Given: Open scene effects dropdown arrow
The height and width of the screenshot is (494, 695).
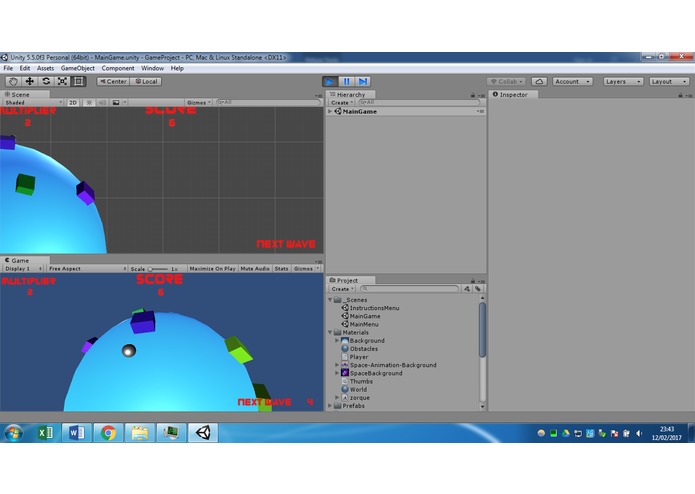Looking at the screenshot, I should pyautogui.click(x=125, y=102).
